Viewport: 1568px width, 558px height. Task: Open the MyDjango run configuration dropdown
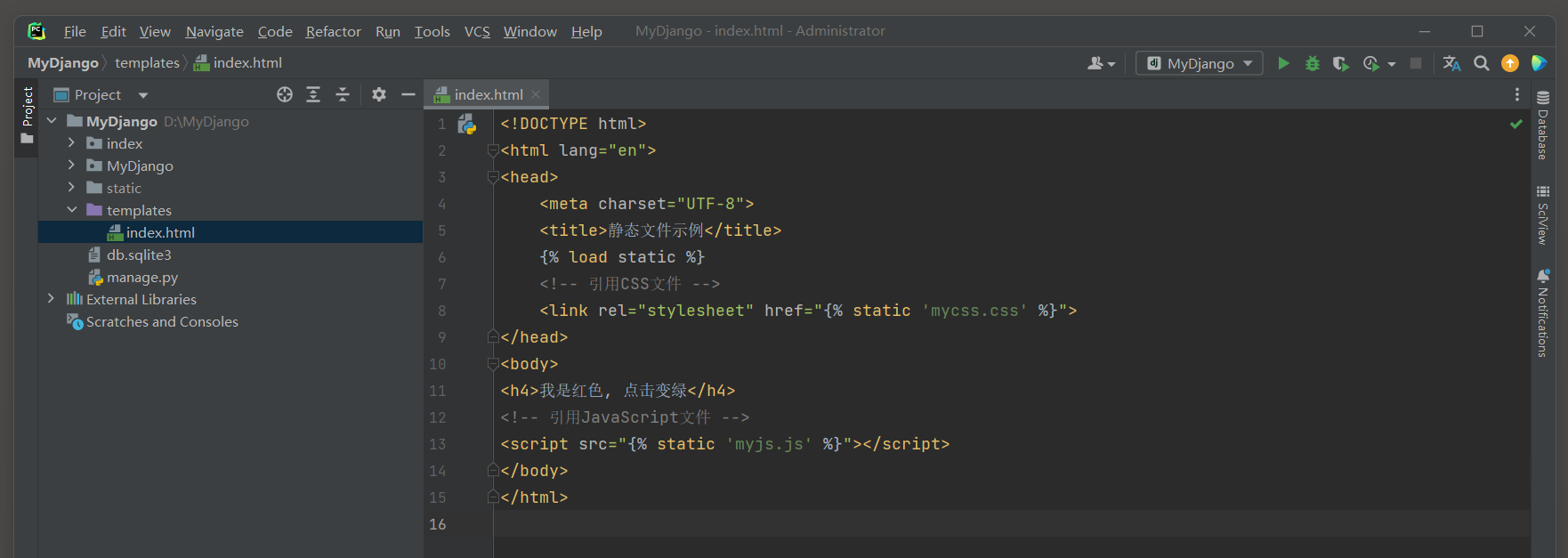pos(1200,63)
